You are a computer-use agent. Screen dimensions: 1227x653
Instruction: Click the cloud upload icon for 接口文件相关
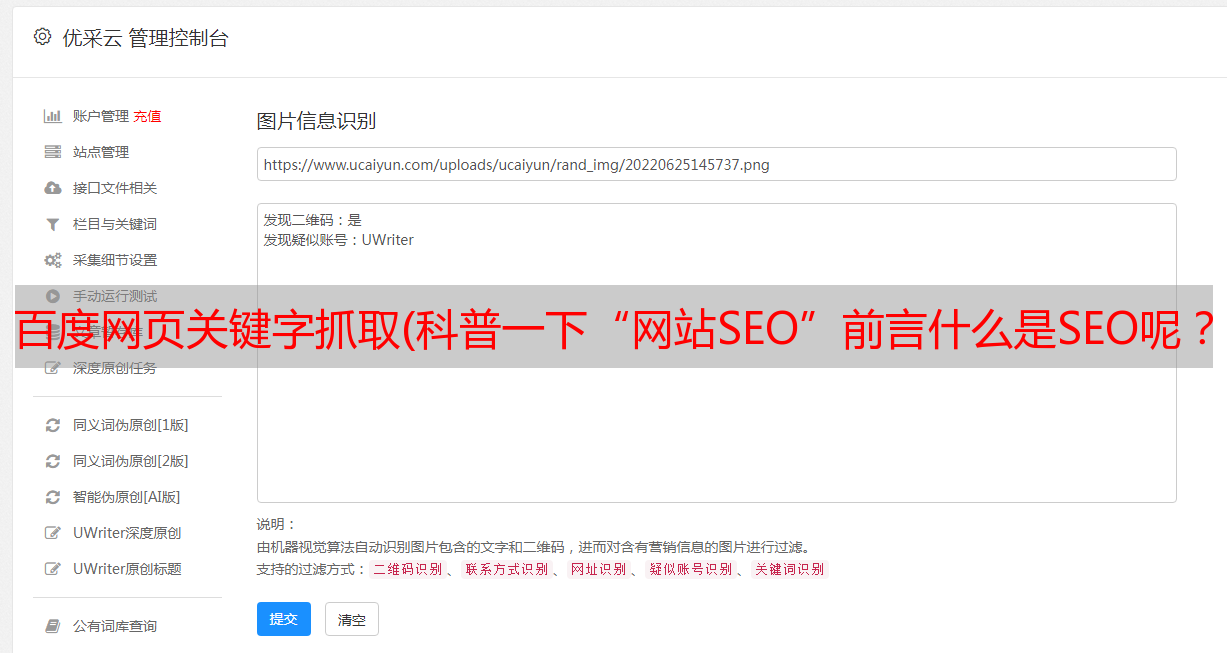pyautogui.click(x=53, y=188)
